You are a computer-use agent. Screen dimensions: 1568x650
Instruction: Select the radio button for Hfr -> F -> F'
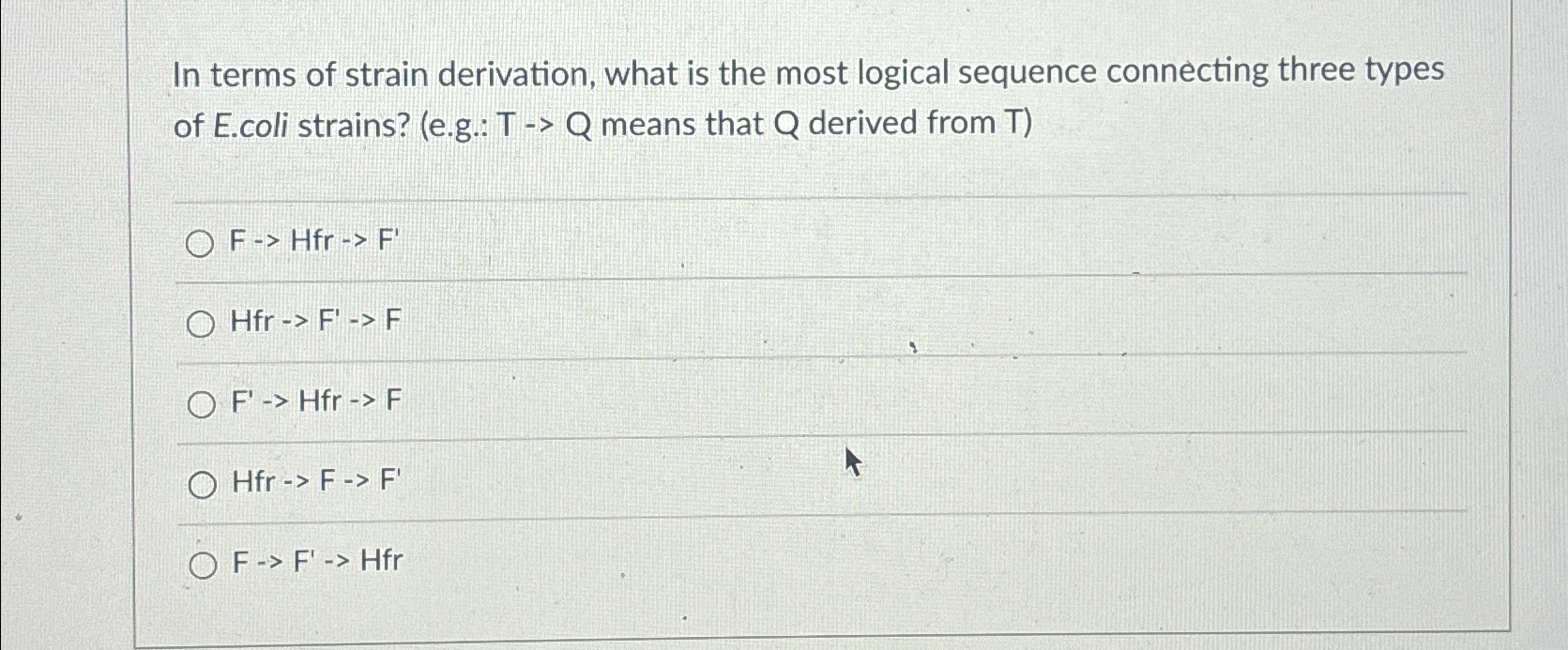[201, 483]
